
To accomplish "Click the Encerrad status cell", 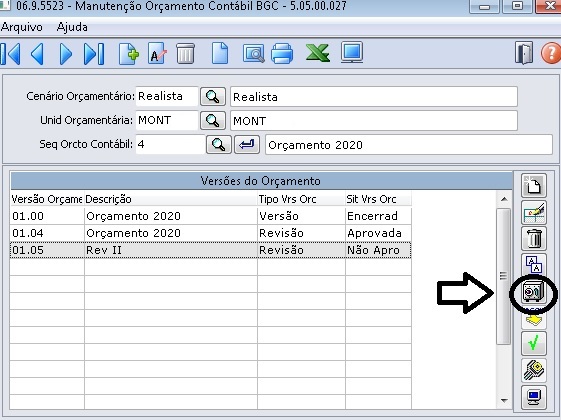I will click(378, 216).
